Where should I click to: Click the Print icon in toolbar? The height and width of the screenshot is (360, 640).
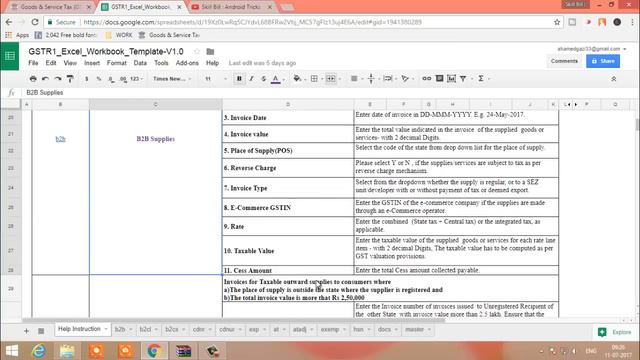33,78
